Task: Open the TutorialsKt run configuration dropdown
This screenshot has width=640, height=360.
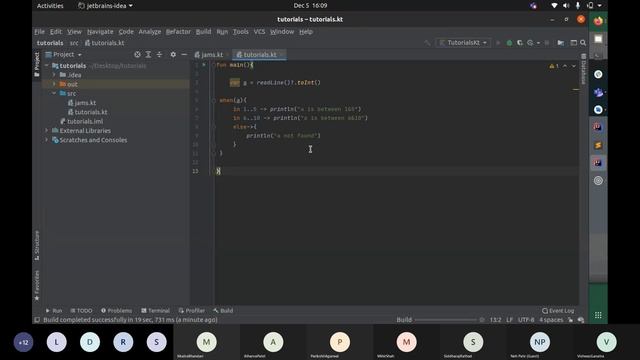Action: [x=463, y=42]
